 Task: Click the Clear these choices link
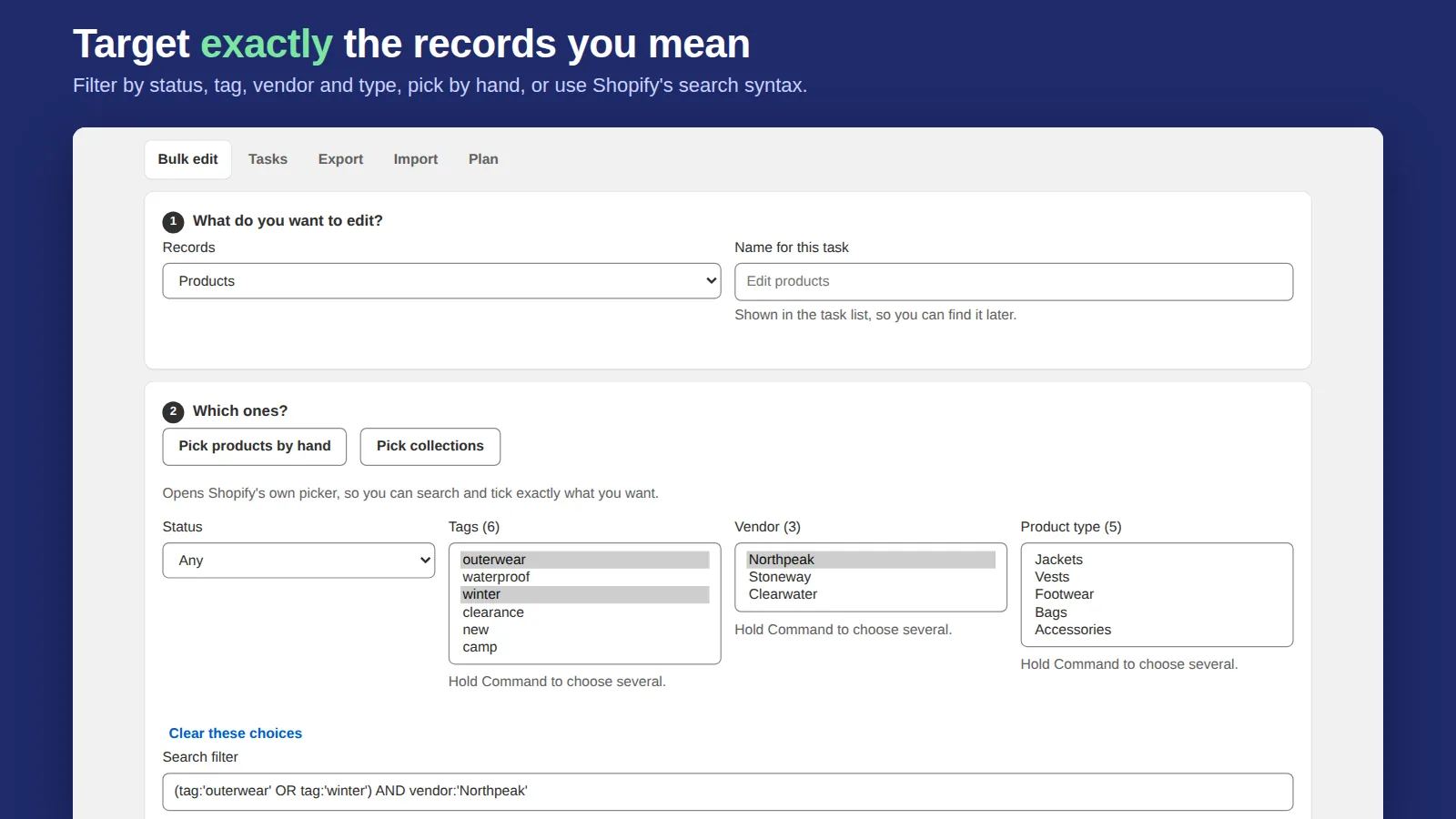[x=235, y=733]
